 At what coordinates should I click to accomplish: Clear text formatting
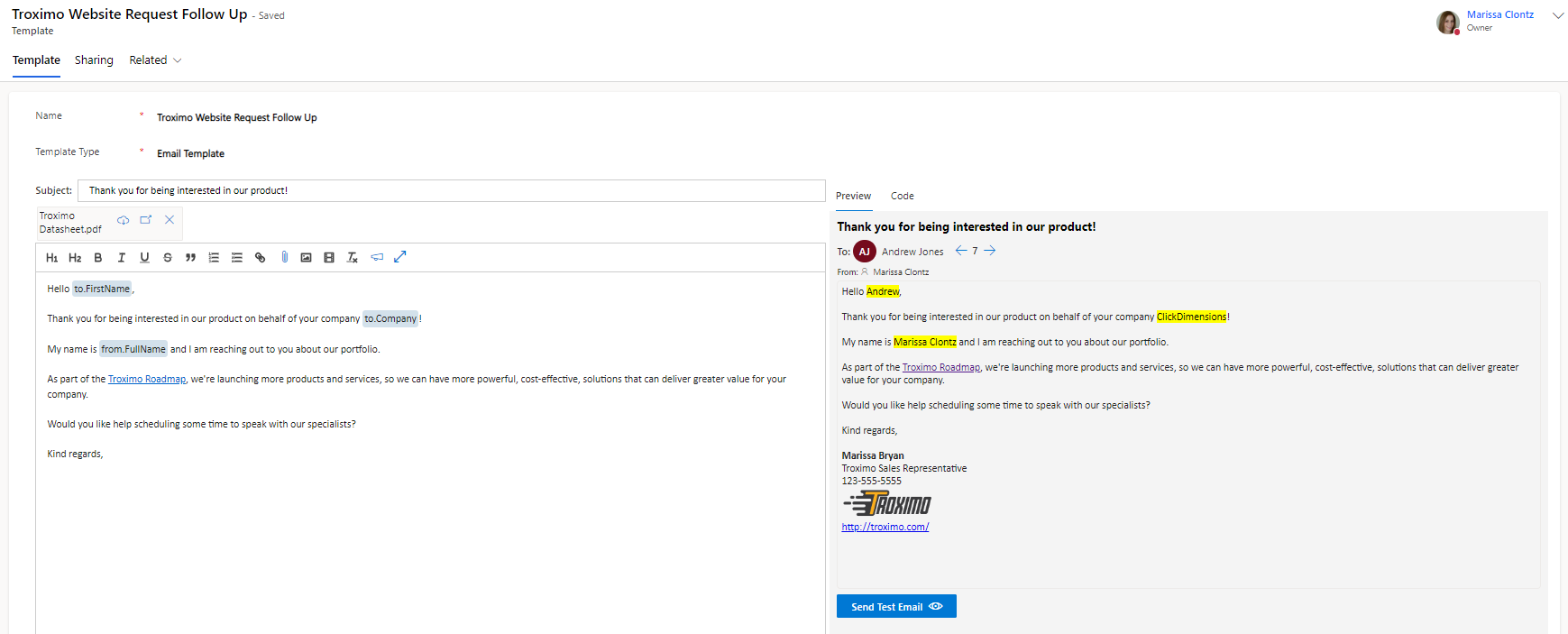point(353,258)
